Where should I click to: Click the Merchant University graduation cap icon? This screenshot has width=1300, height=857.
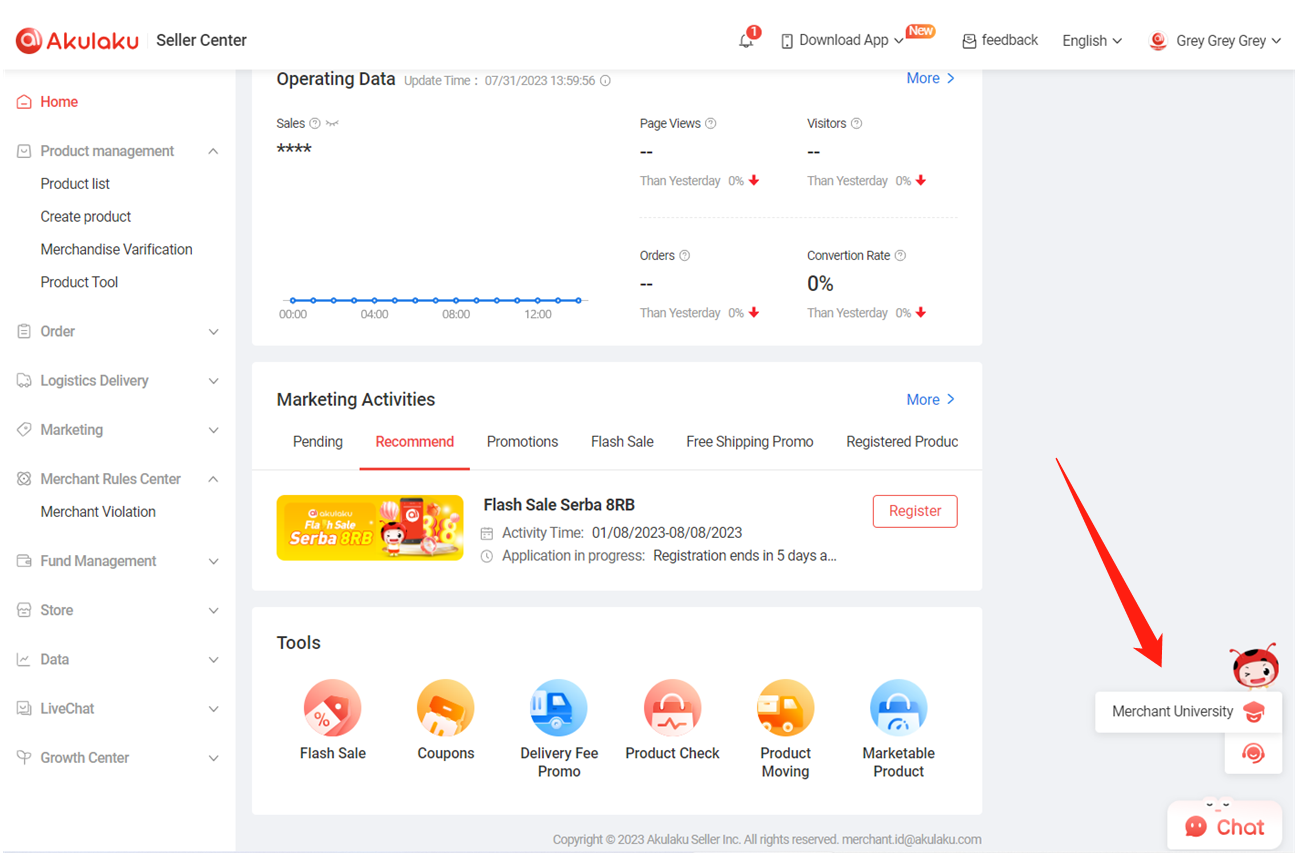(1254, 712)
